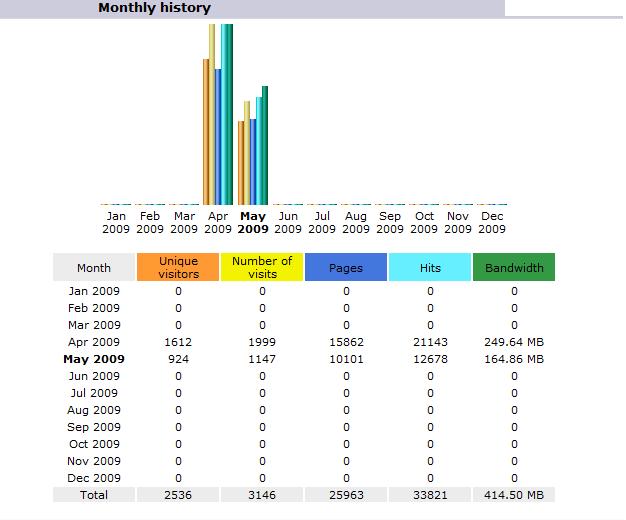
Task: Click the Mar 2009 row label in table
Action: coord(94,325)
